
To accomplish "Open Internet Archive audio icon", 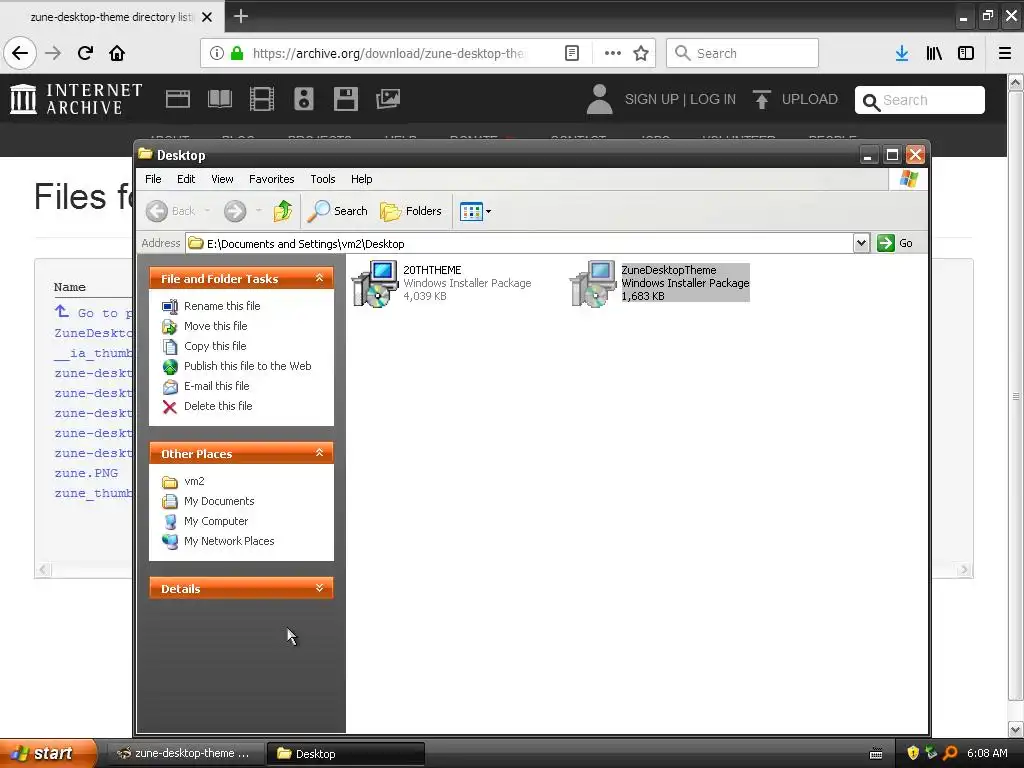I will tap(304, 99).
